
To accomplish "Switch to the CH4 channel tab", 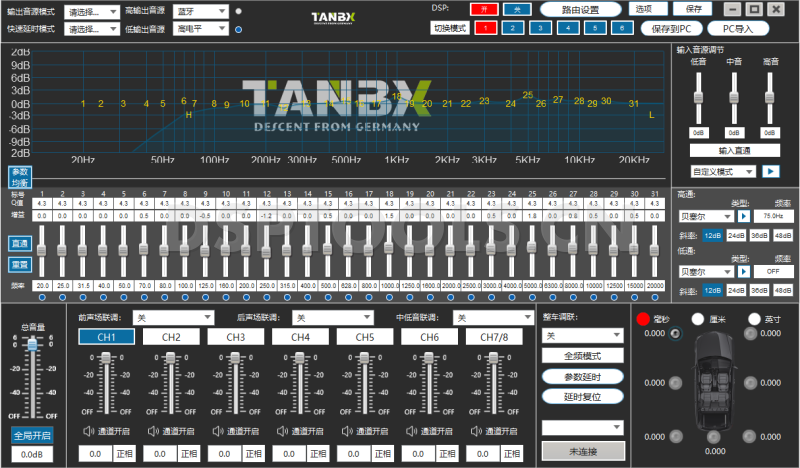I will point(300,337).
